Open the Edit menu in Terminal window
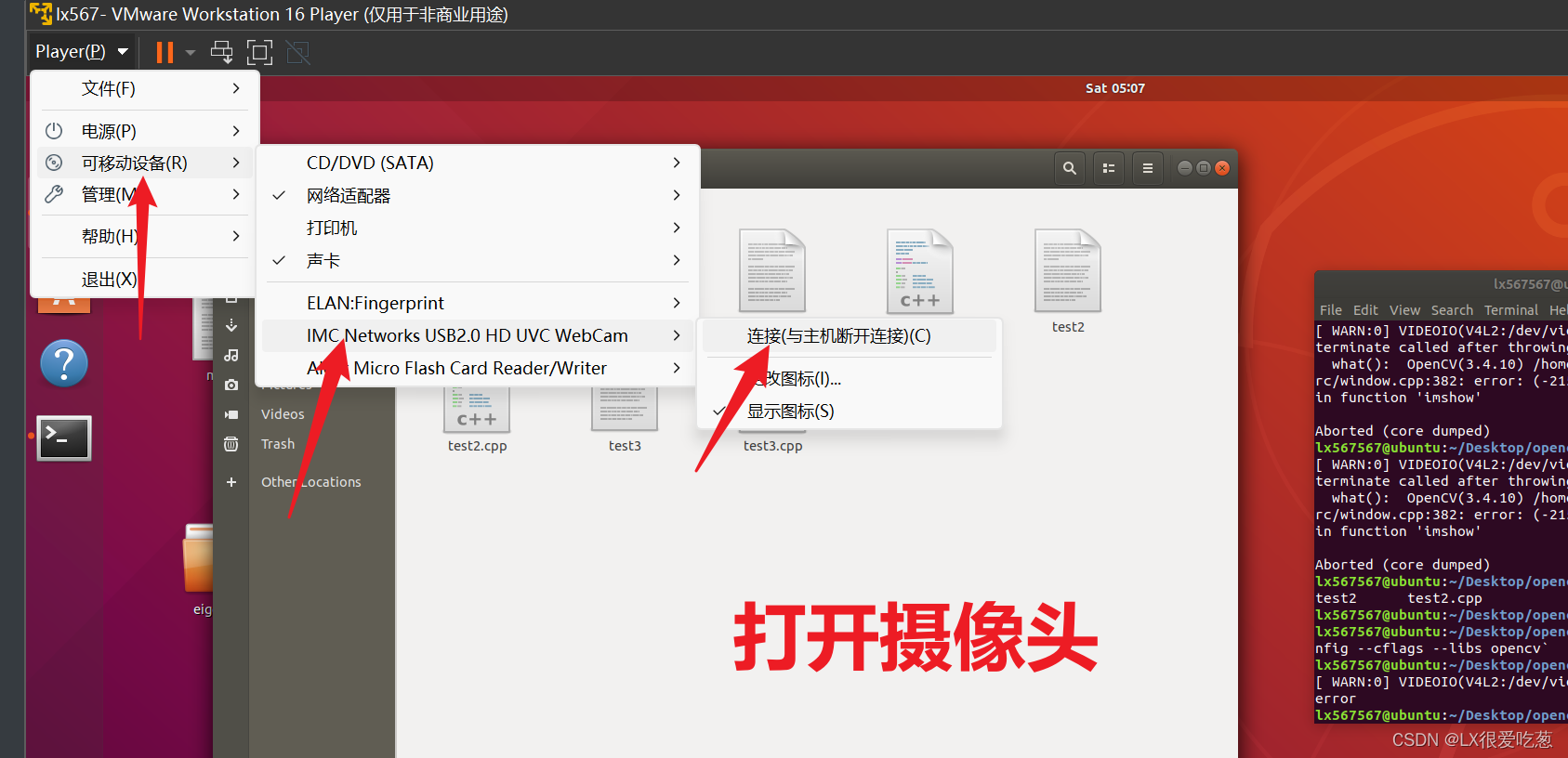Viewport: 1568px width, 758px height. [1365, 310]
